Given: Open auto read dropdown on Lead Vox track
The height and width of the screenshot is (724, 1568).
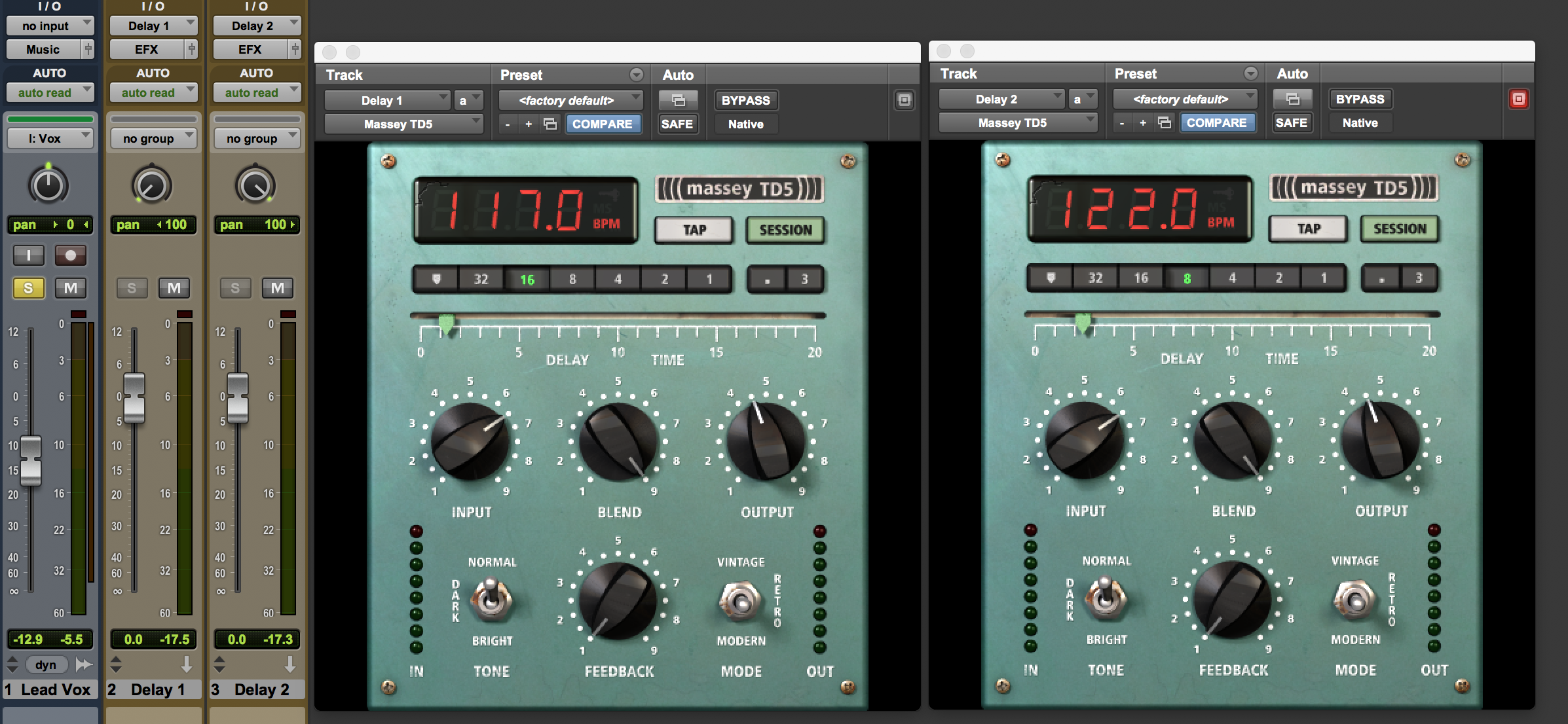Looking at the screenshot, I should (50, 93).
